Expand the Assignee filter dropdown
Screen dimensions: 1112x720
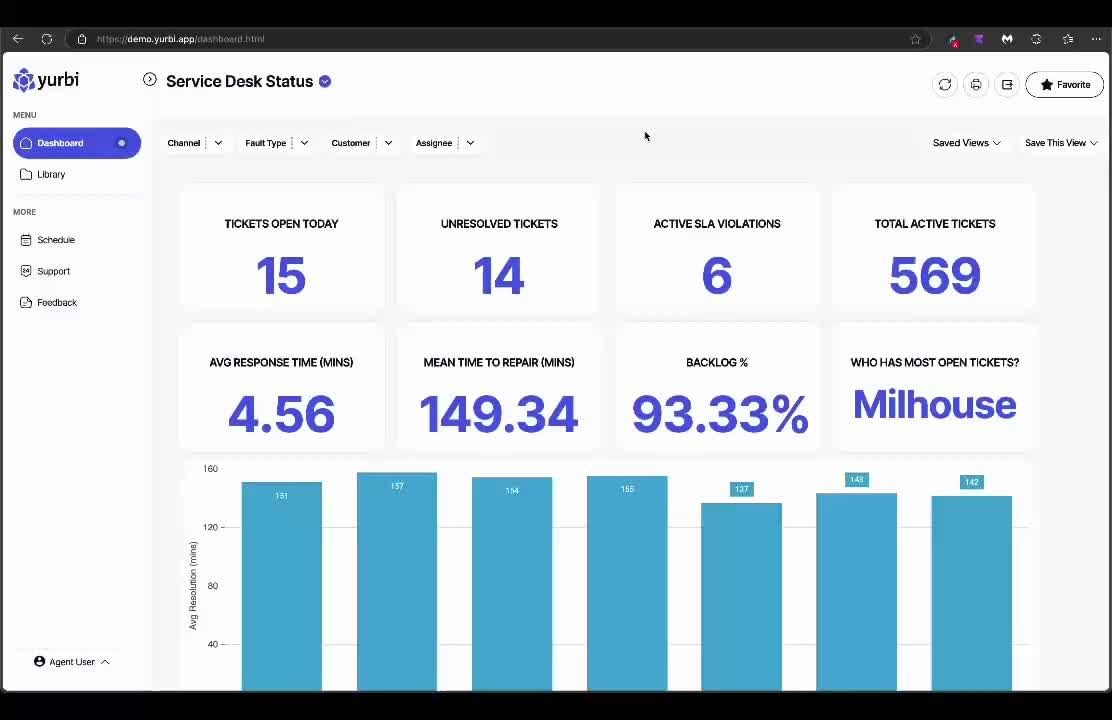(445, 143)
